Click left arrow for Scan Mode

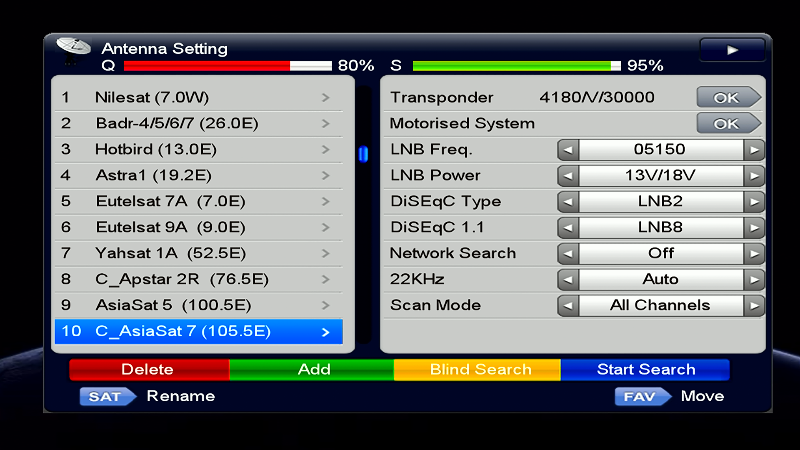click(568, 306)
